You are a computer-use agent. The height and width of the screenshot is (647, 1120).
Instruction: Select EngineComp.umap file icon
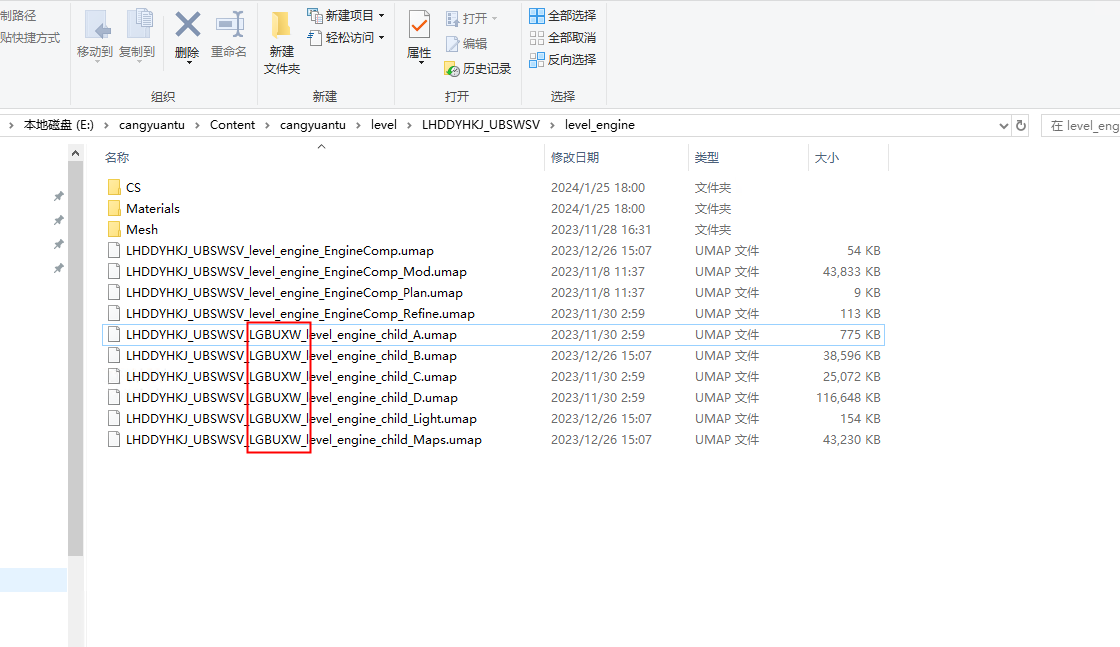pyautogui.click(x=114, y=251)
